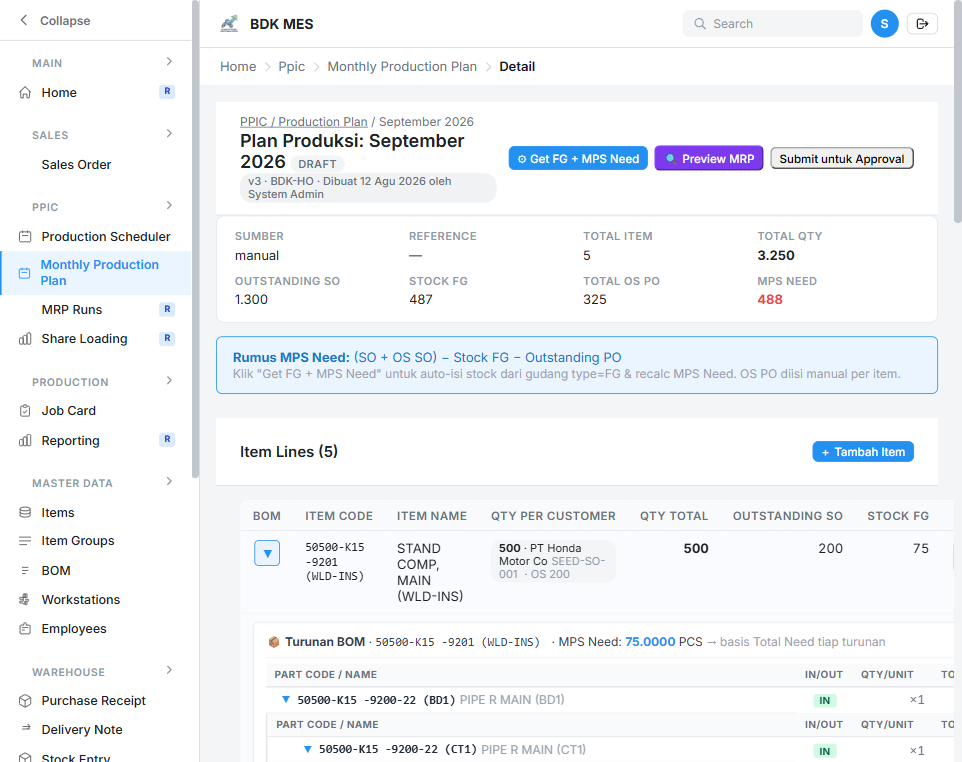Click the sidebar vertical scrollbar
The height and width of the screenshot is (762, 962).
pos(196,239)
